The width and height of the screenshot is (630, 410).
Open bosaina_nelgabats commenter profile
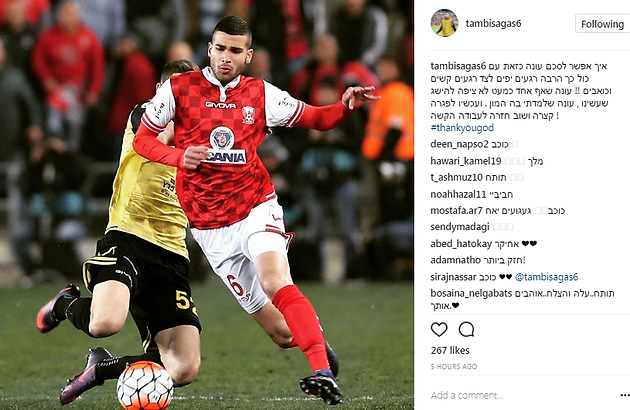pos(471,293)
